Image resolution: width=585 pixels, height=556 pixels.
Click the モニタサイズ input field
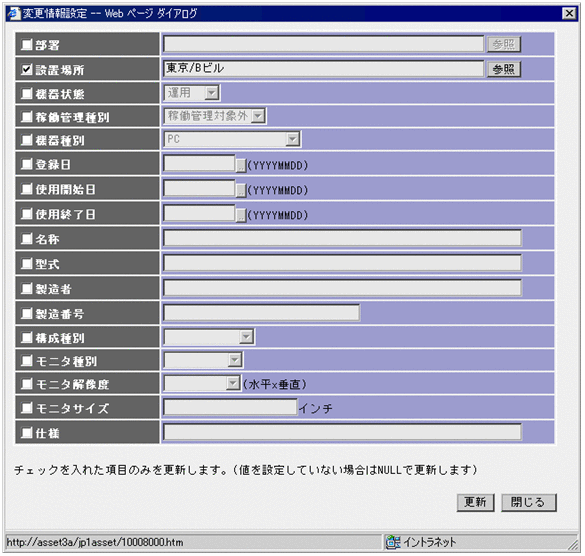tap(230, 407)
